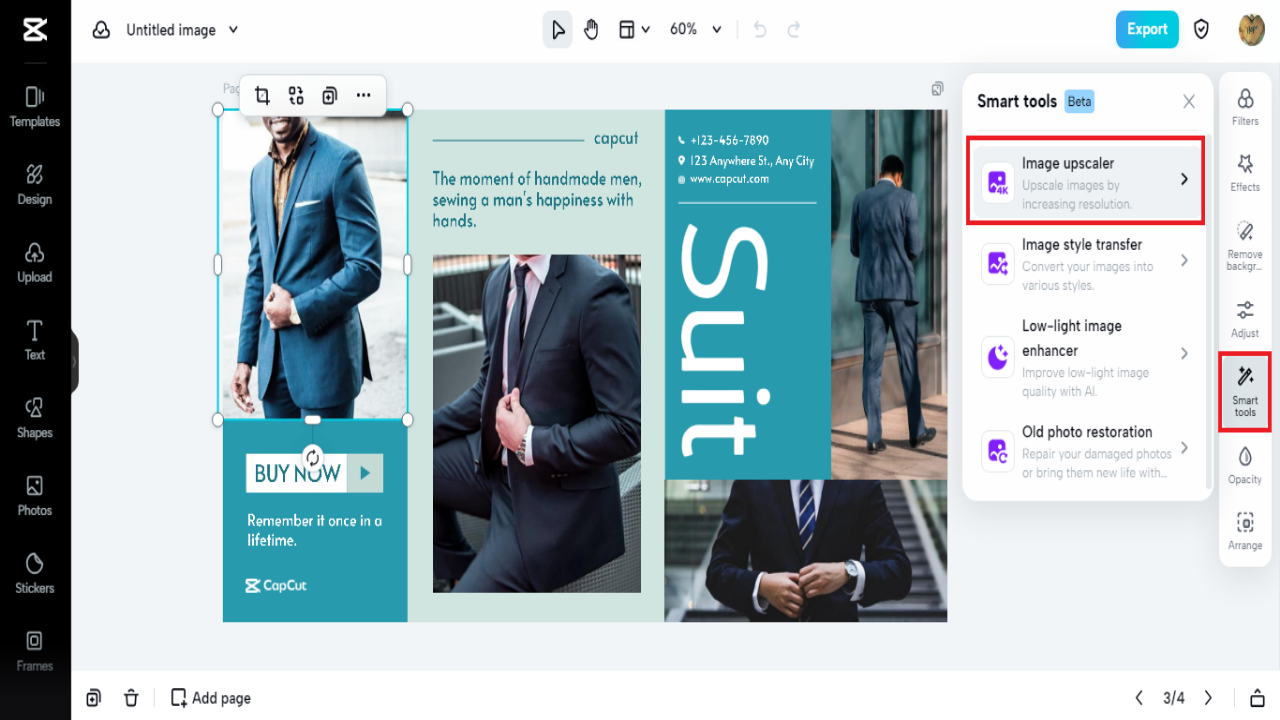Go to the next page using the arrow
1280x720 pixels.
tap(1207, 697)
